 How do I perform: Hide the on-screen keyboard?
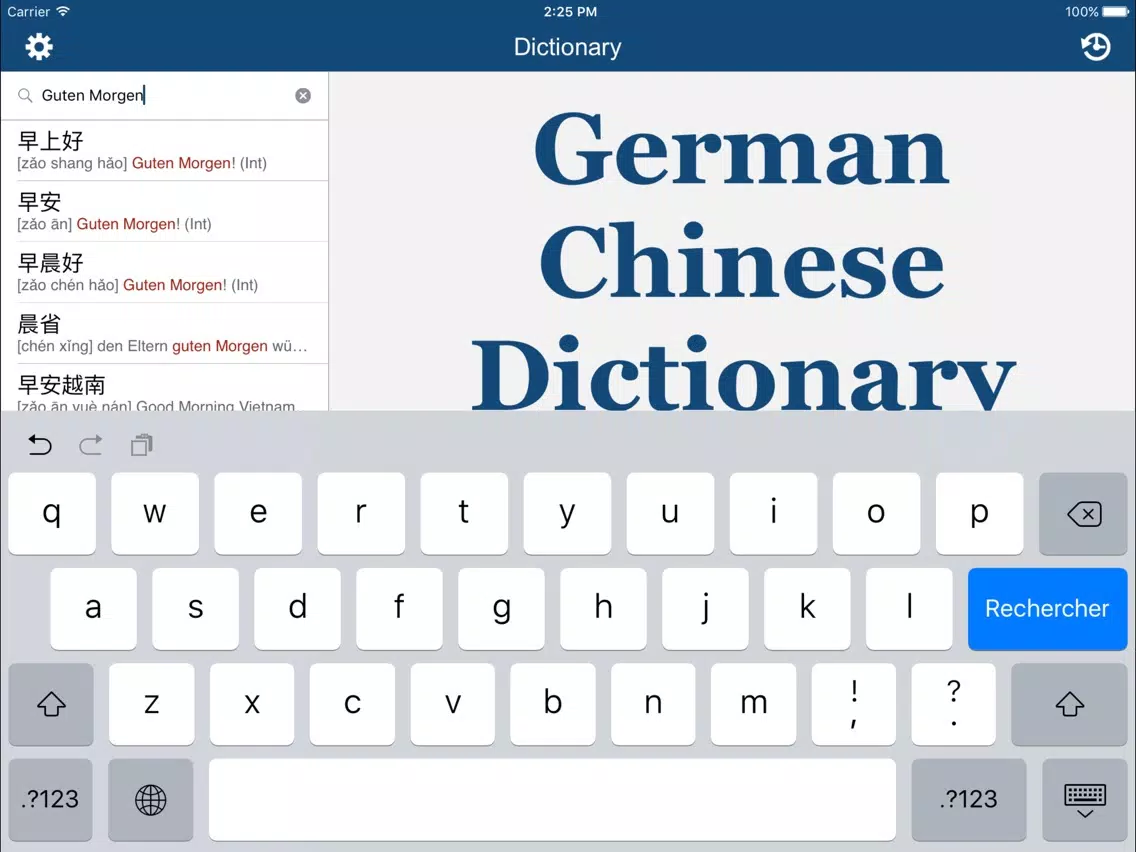(1085, 799)
